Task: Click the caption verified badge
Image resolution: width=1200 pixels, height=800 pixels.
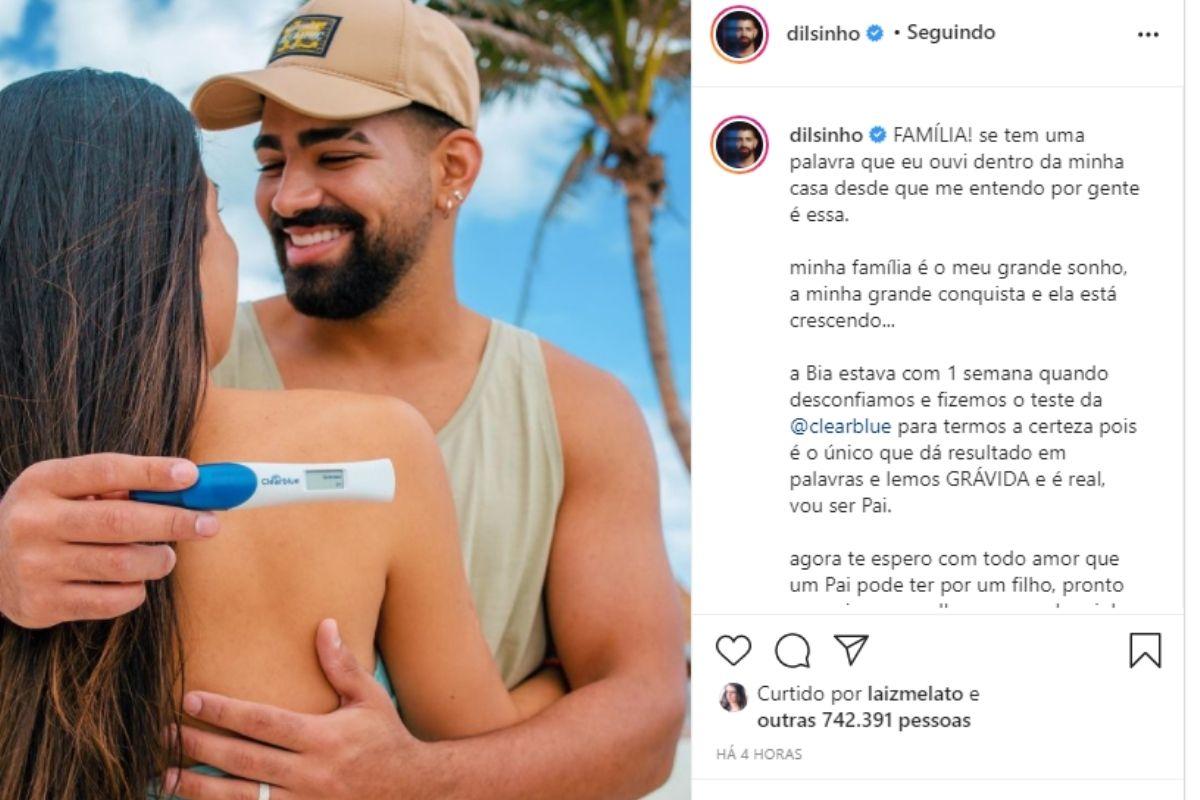Action: (x=876, y=134)
